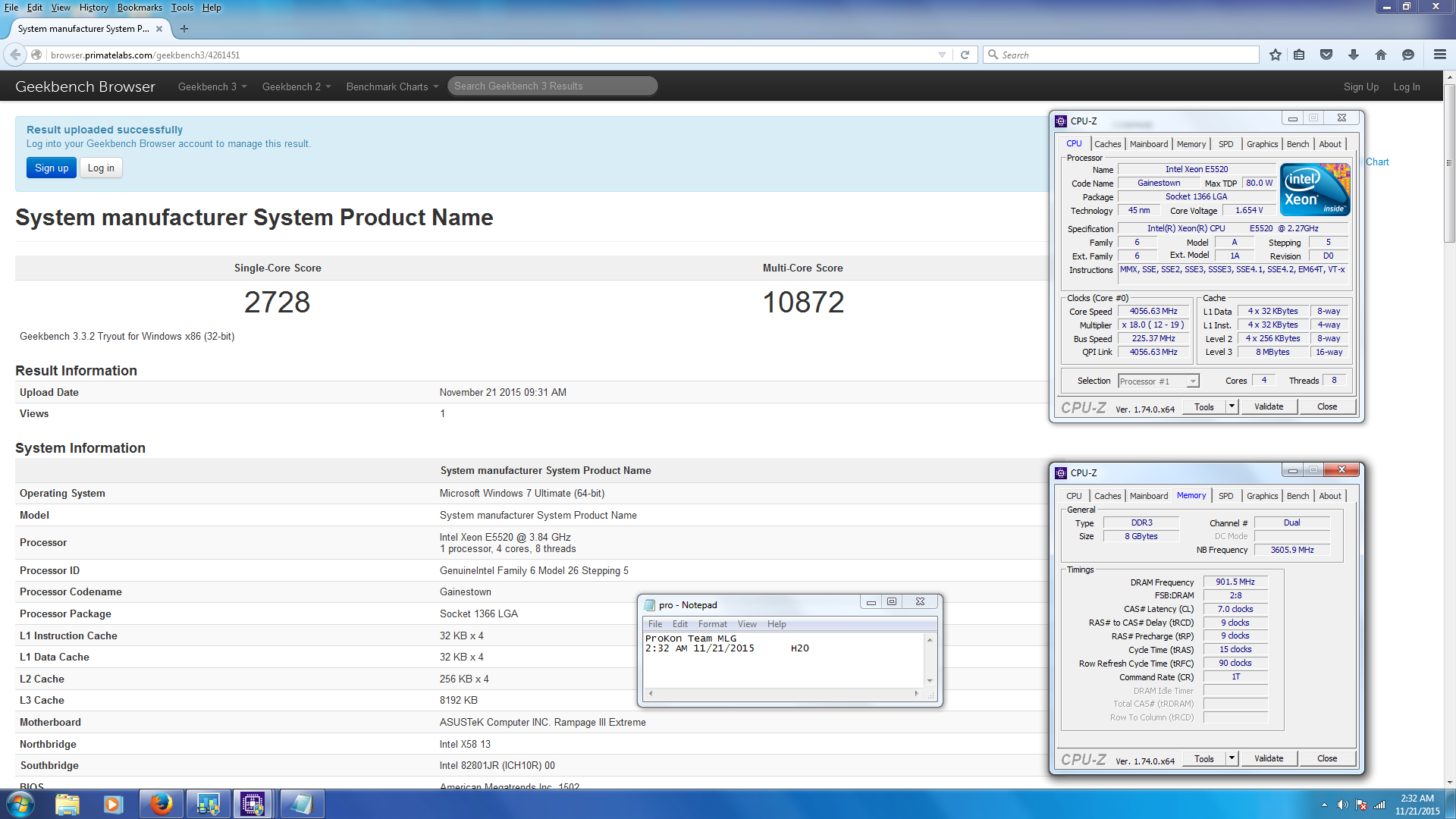1456x819 pixels.
Task: Switch to Firefox in the taskbar
Action: click(161, 804)
